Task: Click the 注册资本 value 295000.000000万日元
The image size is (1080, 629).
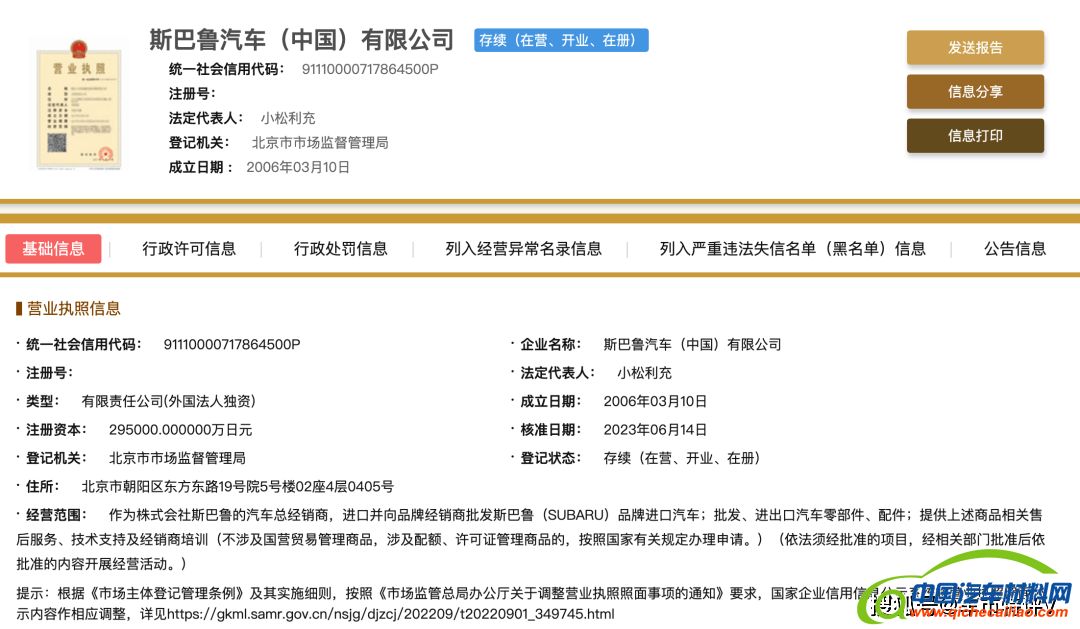Action: click(x=180, y=430)
